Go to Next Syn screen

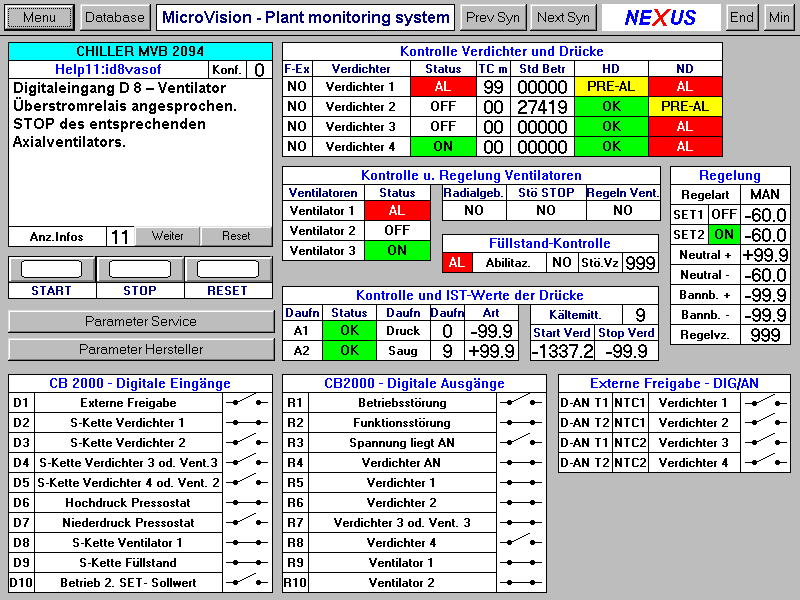click(563, 17)
